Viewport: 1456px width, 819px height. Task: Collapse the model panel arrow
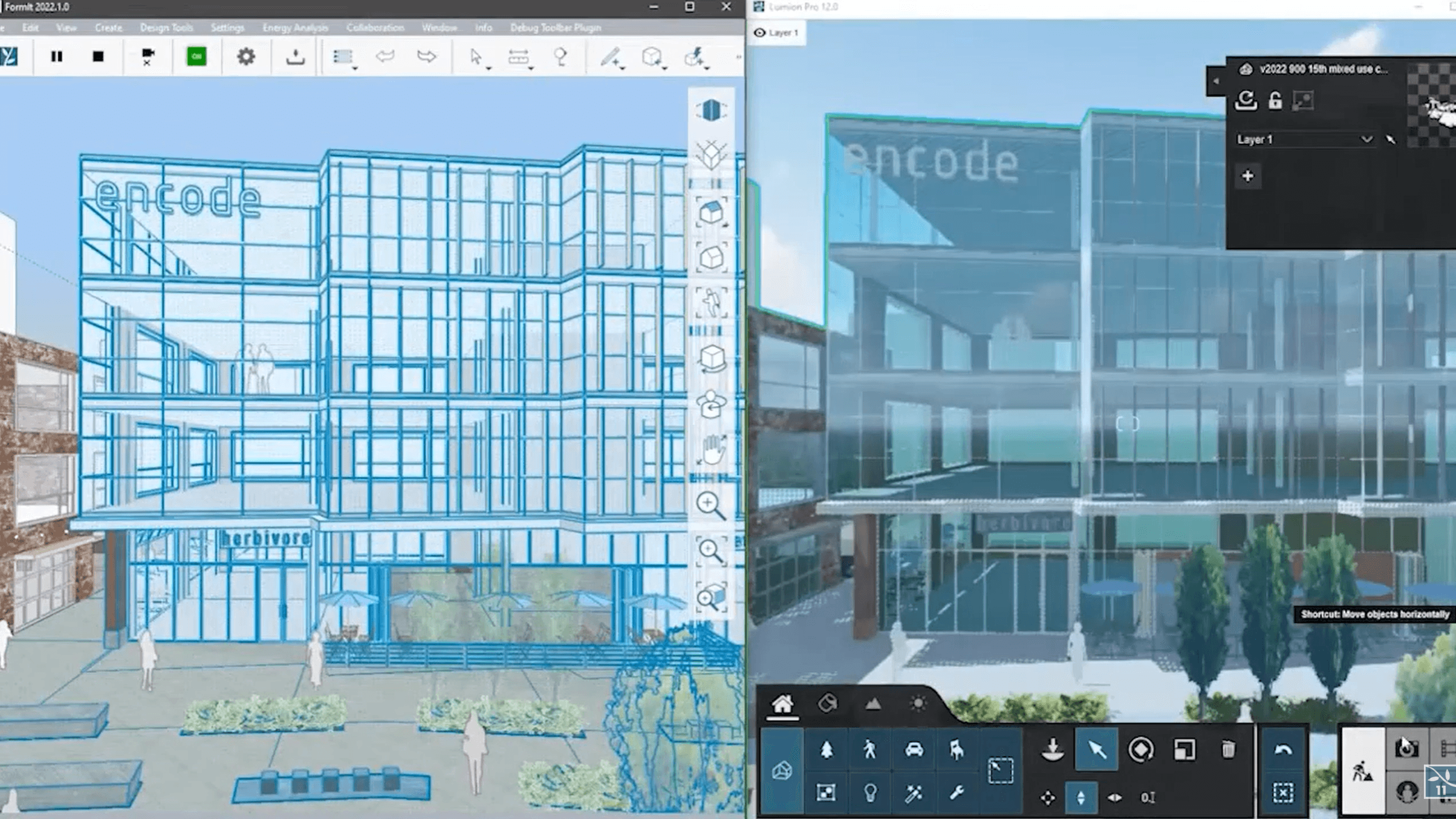click(x=1215, y=81)
